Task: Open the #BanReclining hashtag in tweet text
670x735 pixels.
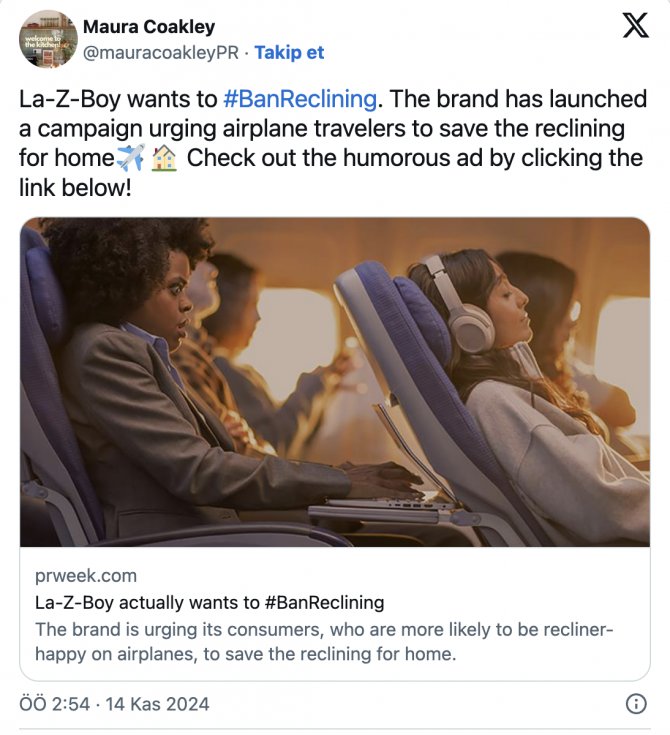Action: point(299,99)
